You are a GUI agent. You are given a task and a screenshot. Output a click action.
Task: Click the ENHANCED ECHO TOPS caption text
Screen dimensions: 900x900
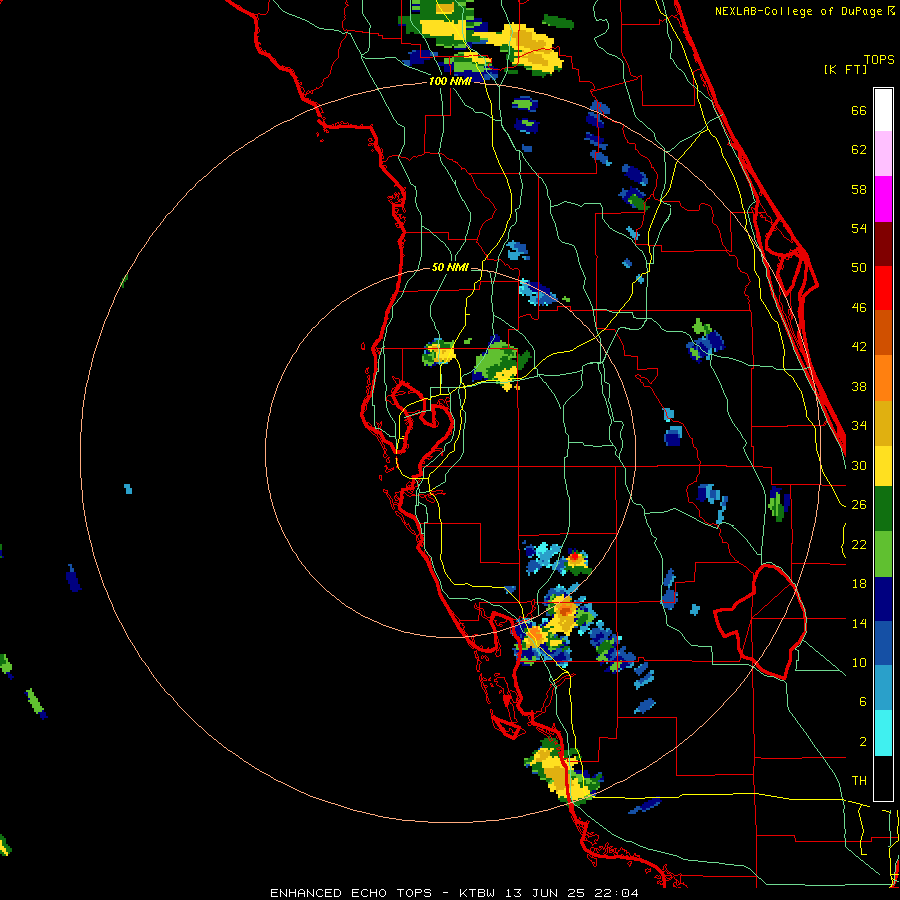[351, 893]
